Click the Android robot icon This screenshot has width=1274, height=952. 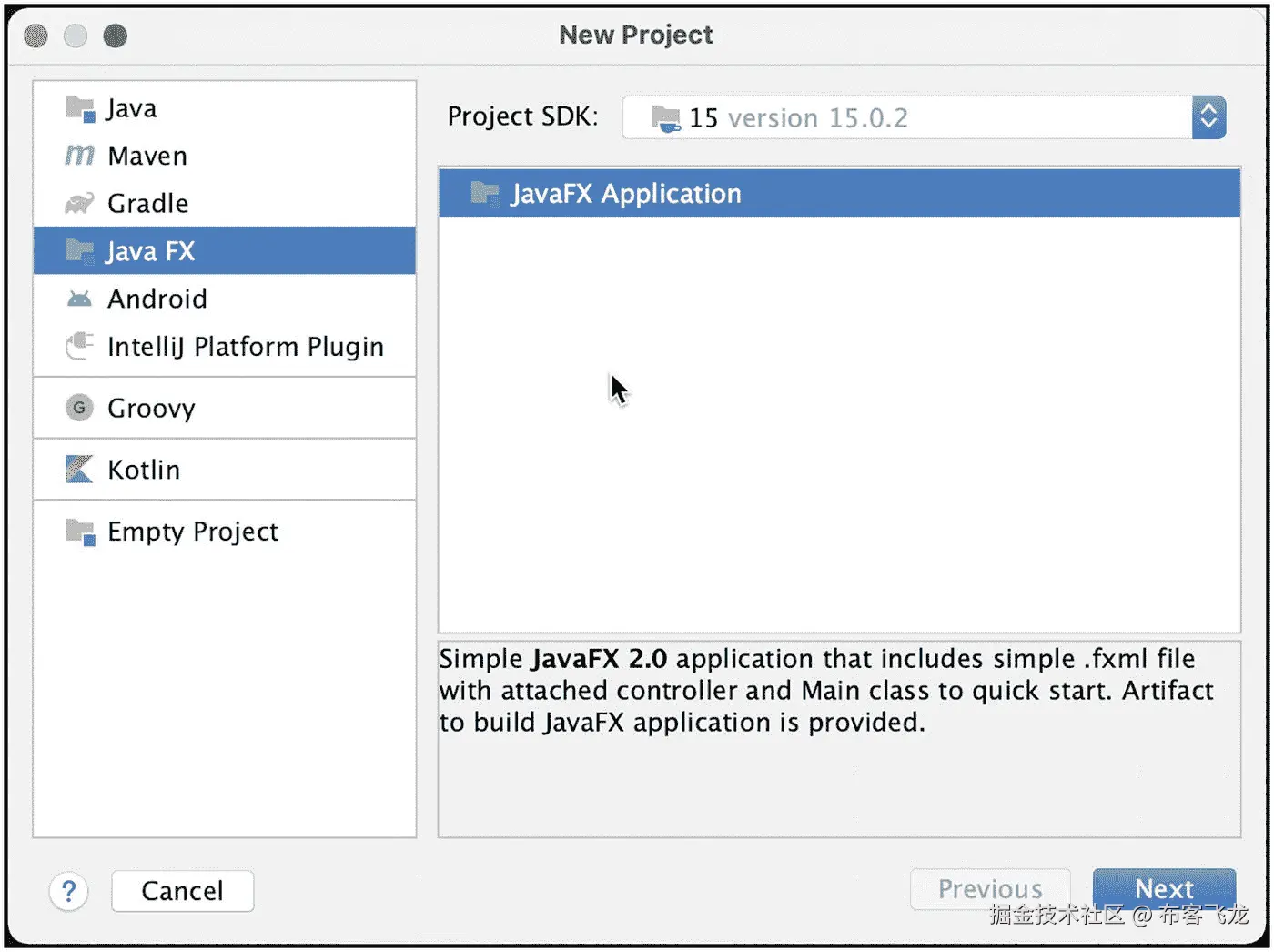80,299
